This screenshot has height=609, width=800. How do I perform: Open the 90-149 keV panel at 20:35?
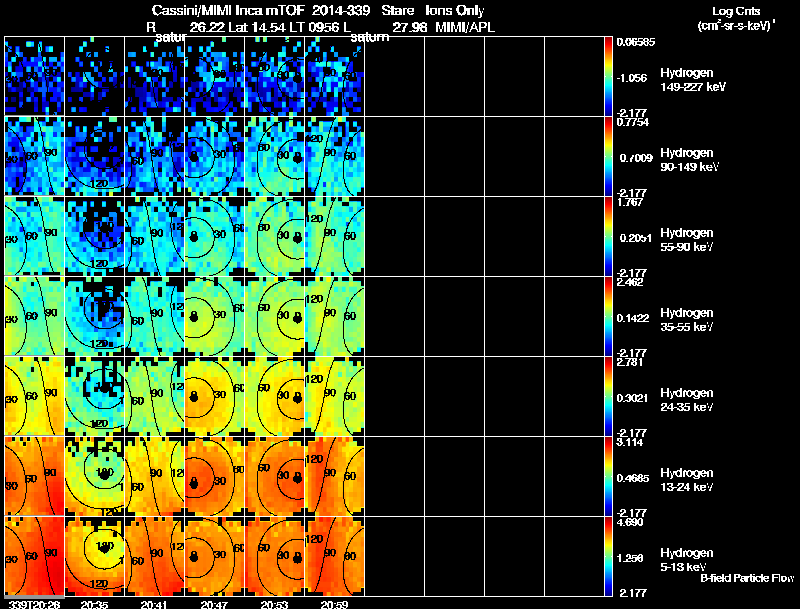pyautogui.click(x=95, y=157)
